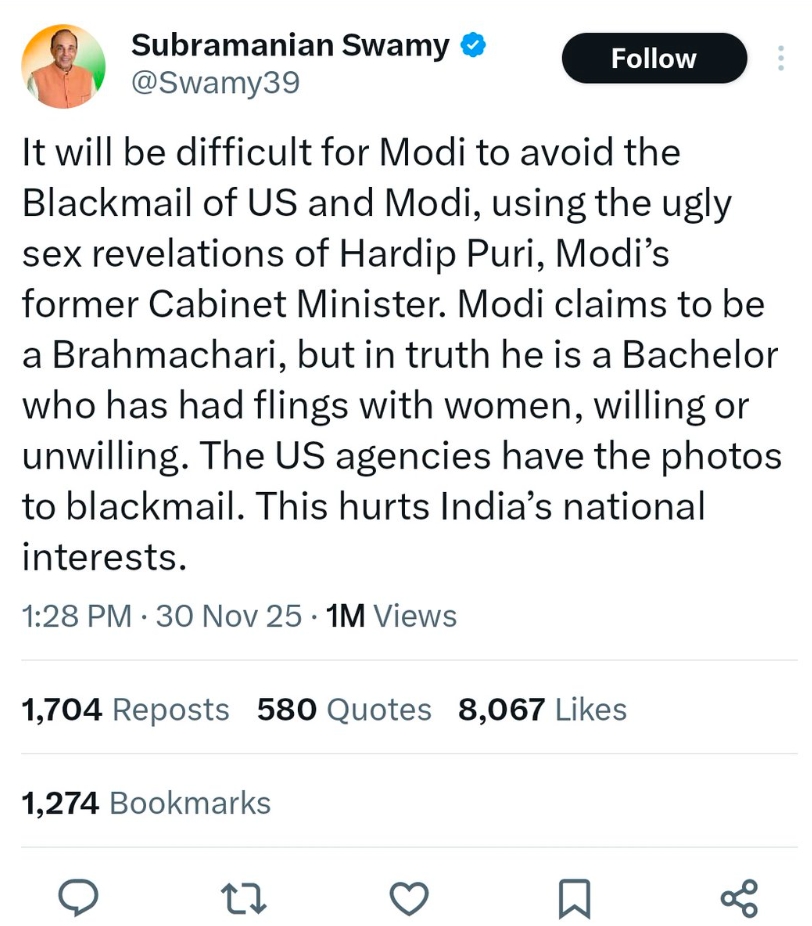Image resolution: width=812 pixels, height=926 pixels.
Task: Open Subramanian Swamy's profile picture
Action: pyautogui.click(x=63, y=65)
